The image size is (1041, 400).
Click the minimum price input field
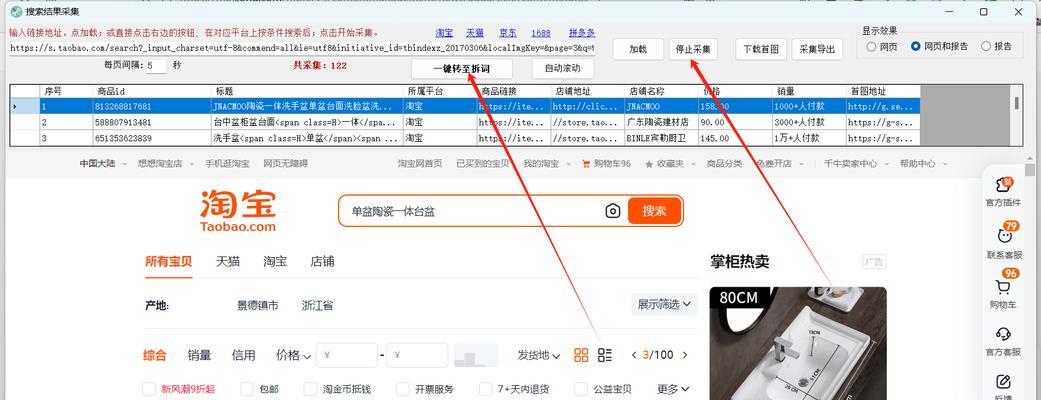pyautogui.click(x=347, y=355)
